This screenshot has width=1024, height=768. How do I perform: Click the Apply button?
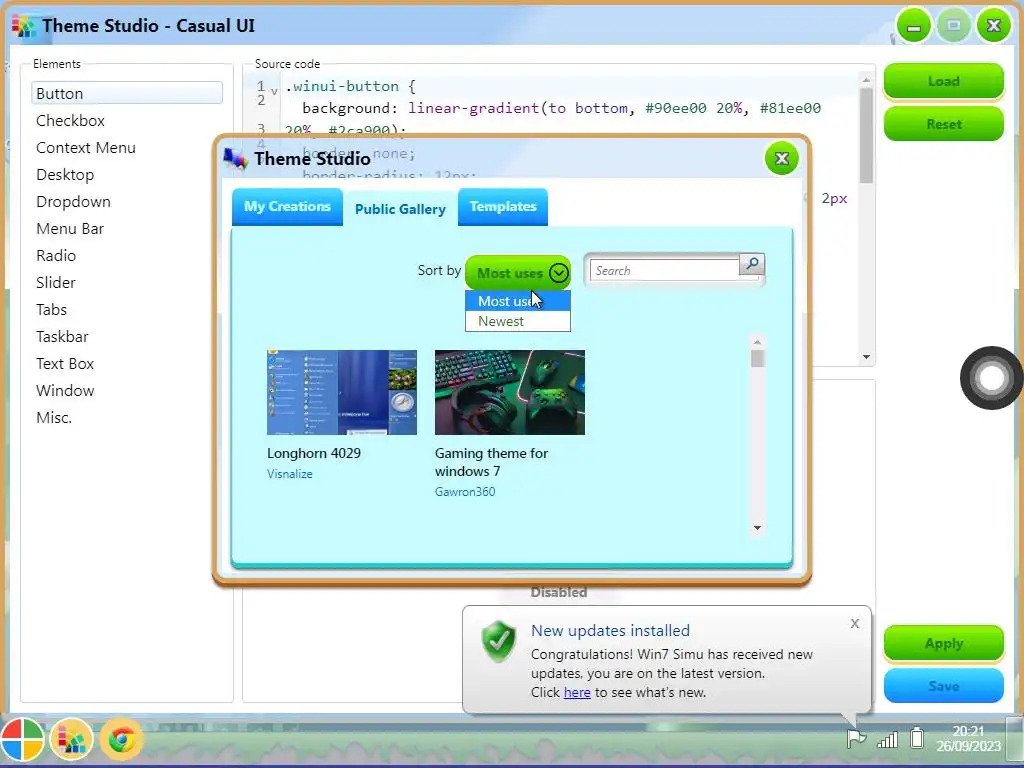[x=944, y=643]
